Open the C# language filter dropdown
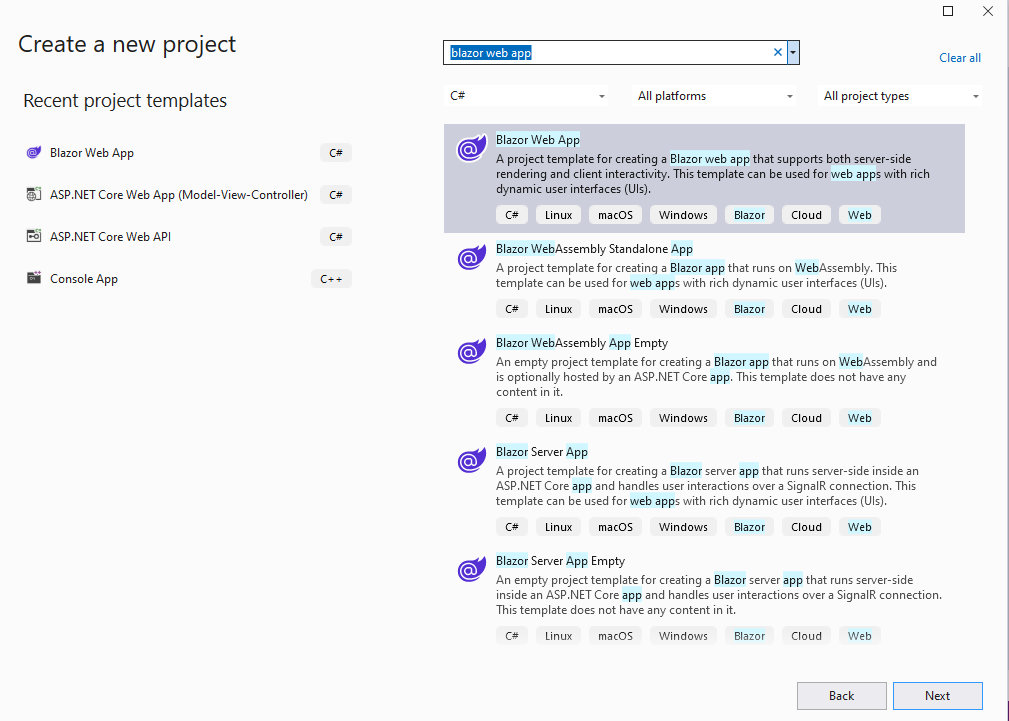This screenshot has width=1009, height=721. click(526, 96)
